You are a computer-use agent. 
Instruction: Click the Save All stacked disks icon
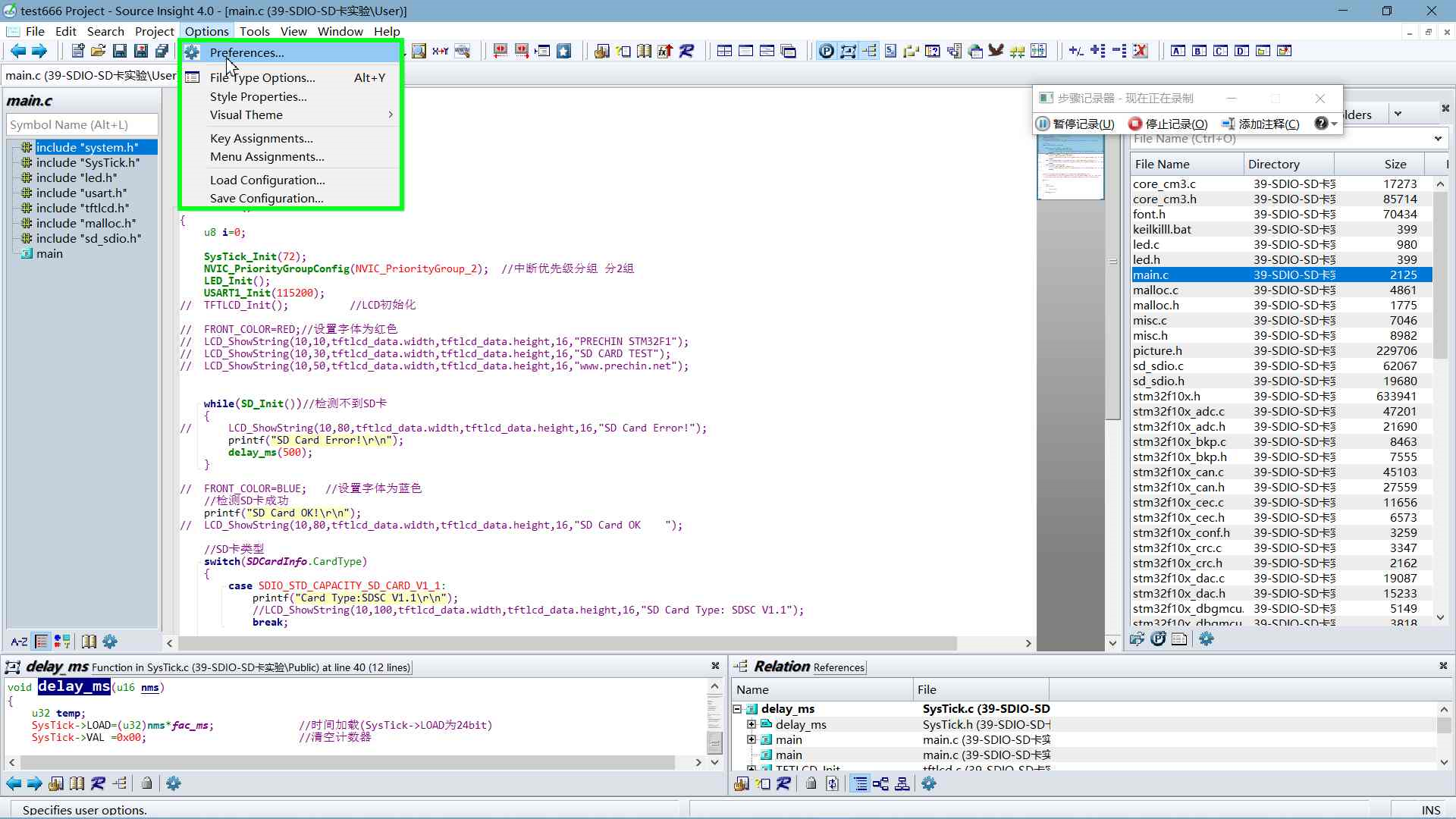162,51
